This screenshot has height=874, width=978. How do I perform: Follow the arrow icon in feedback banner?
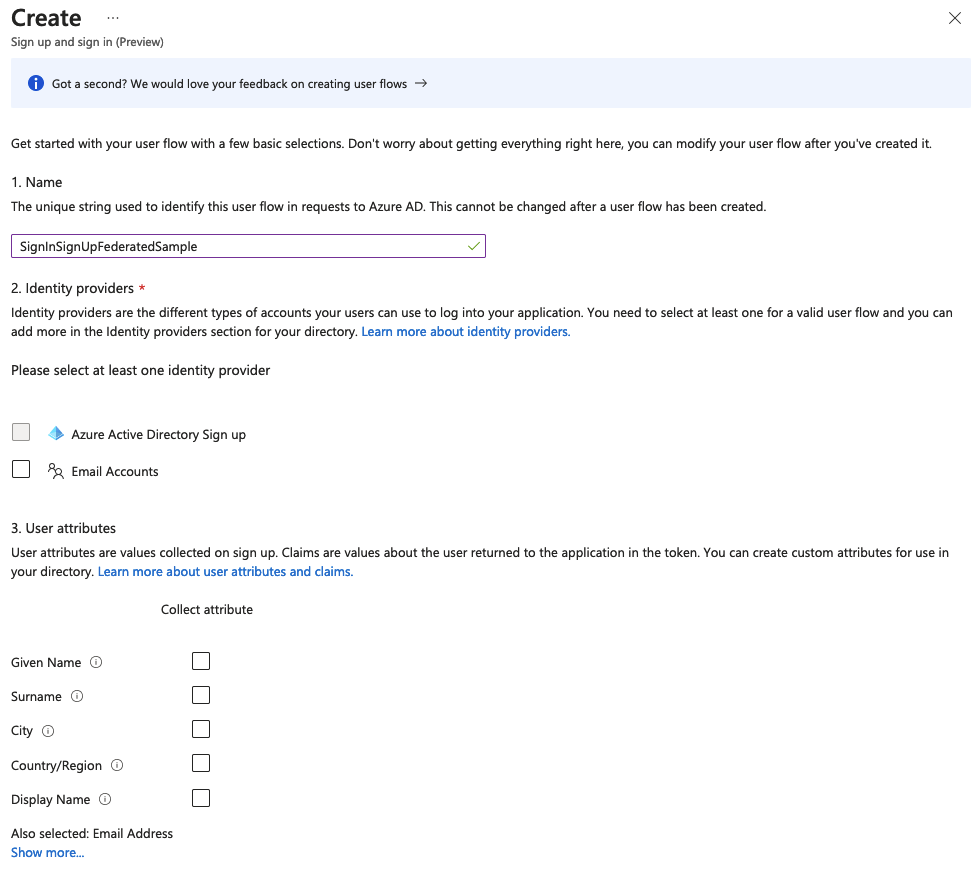tap(421, 83)
